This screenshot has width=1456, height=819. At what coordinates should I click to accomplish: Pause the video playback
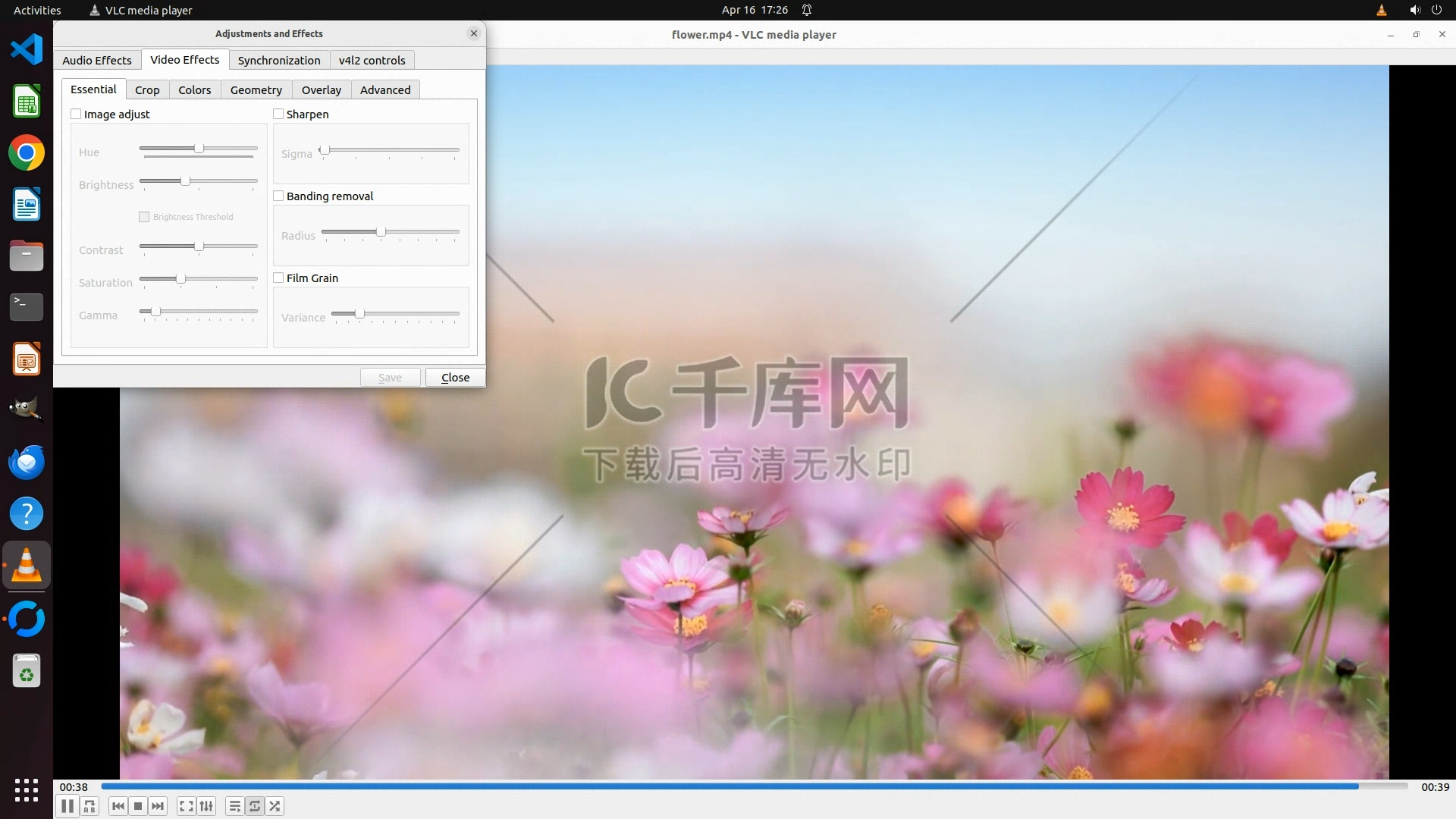(67, 806)
